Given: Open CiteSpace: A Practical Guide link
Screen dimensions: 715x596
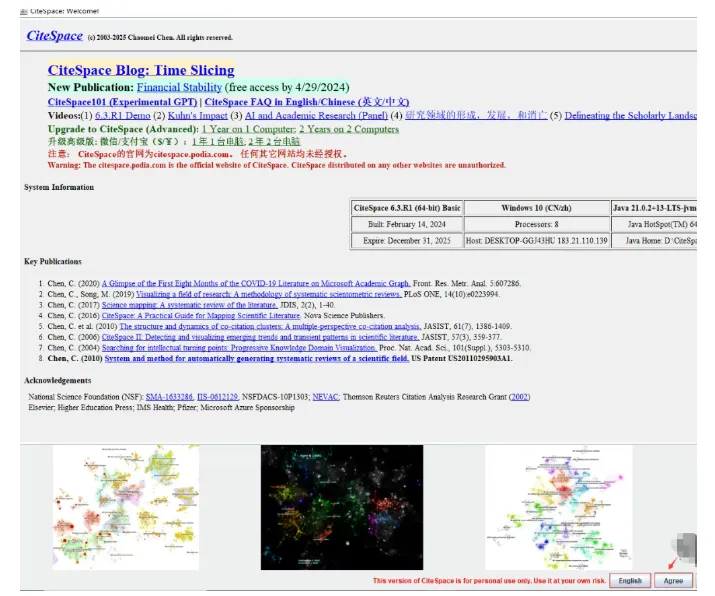Looking at the screenshot, I should pyautogui.click(x=201, y=316).
